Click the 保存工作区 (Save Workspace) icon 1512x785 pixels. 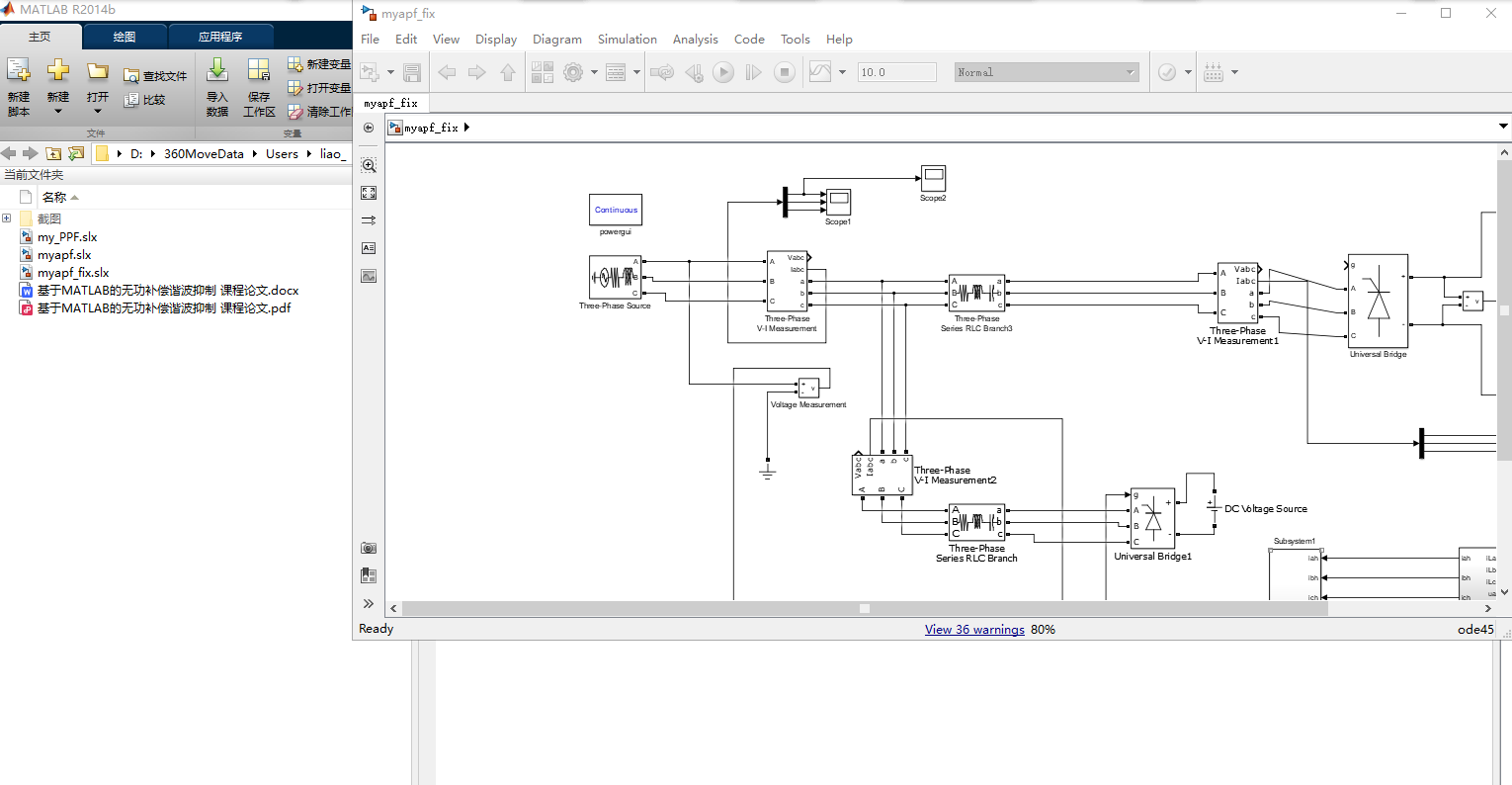coord(259,86)
